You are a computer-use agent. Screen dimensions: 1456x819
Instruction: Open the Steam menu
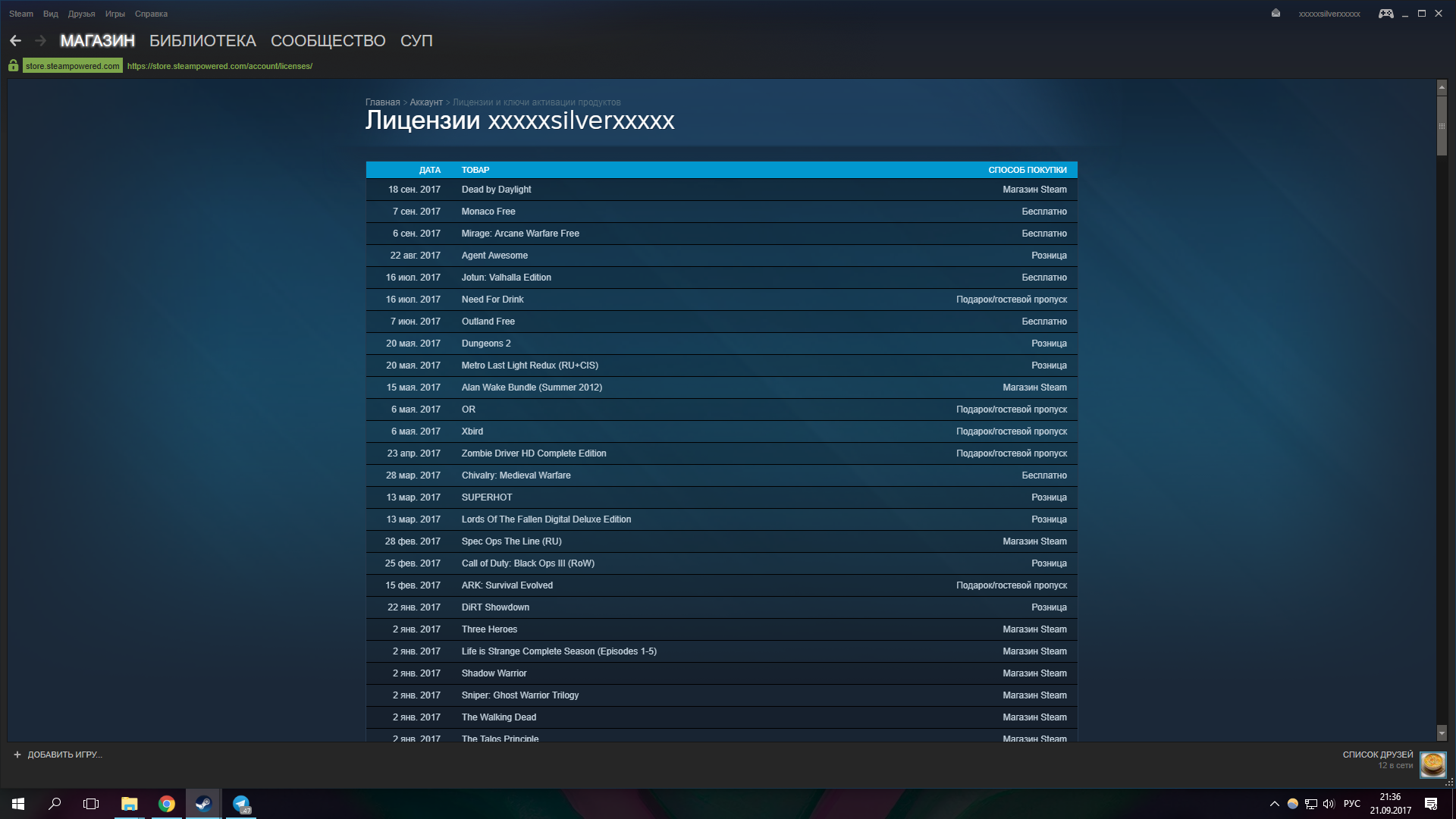pyautogui.click(x=21, y=14)
